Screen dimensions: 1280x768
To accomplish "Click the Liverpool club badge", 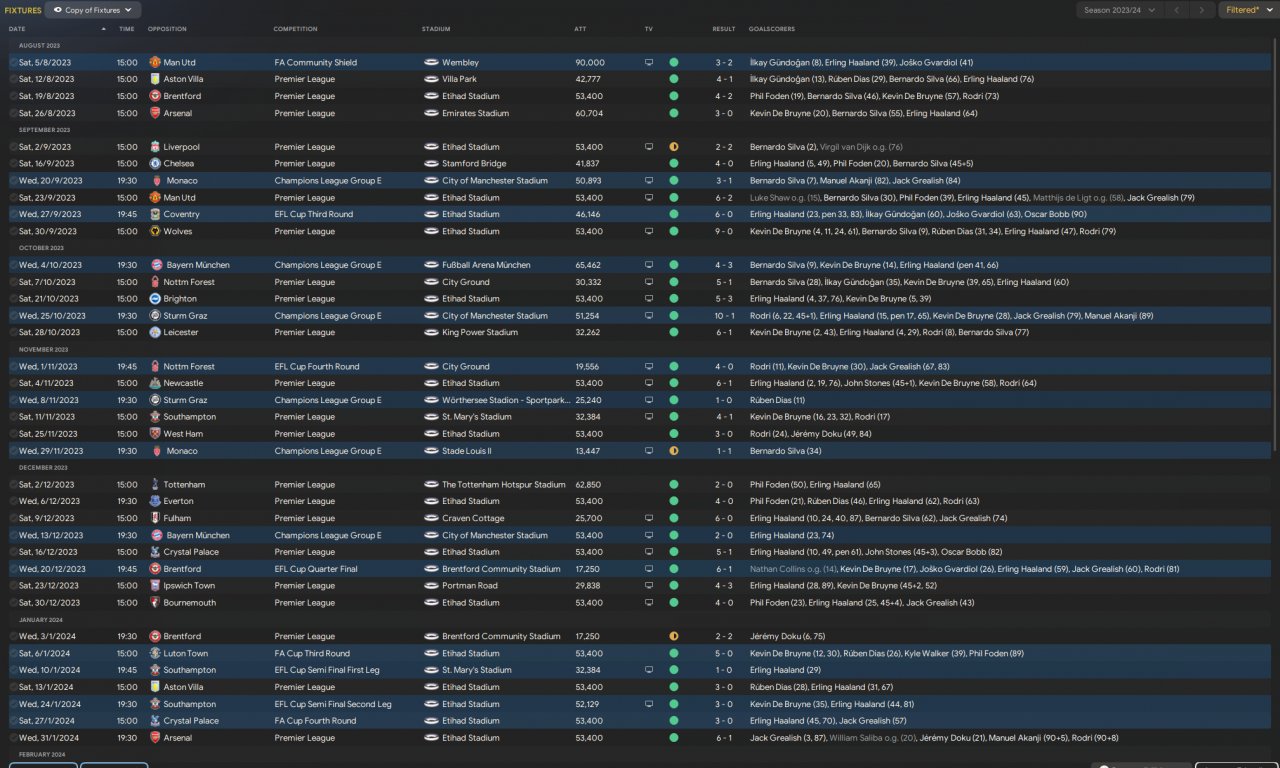I will (155, 147).
